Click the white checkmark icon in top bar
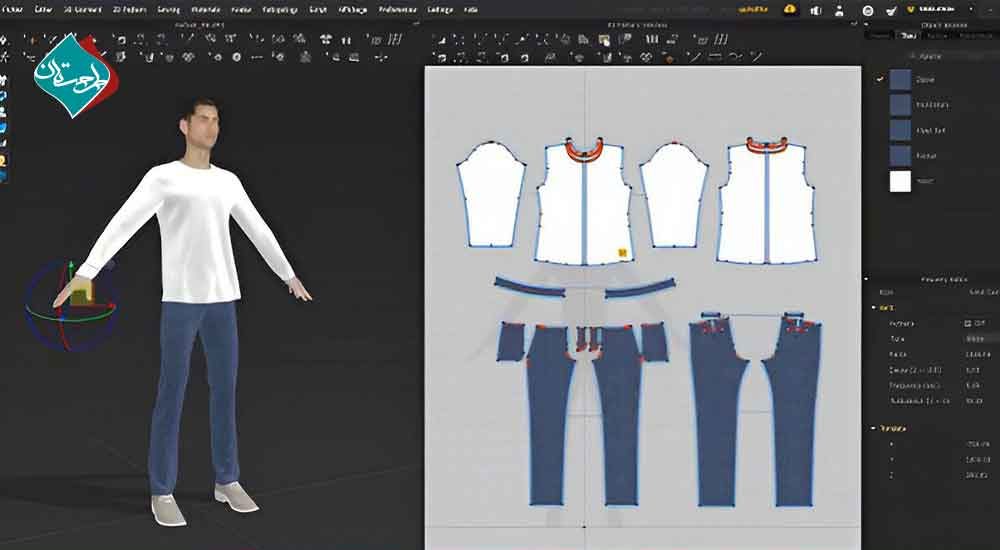 point(892,10)
